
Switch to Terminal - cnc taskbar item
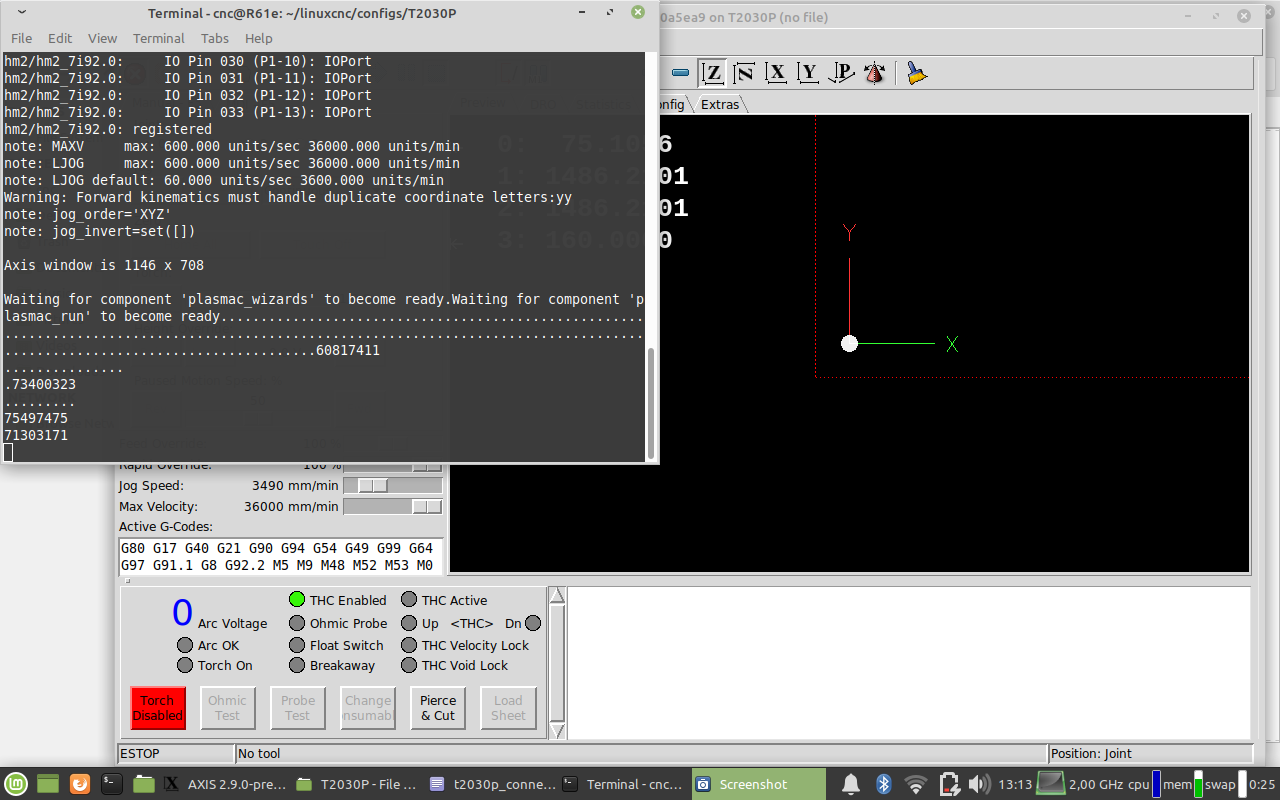click(624, 784)
